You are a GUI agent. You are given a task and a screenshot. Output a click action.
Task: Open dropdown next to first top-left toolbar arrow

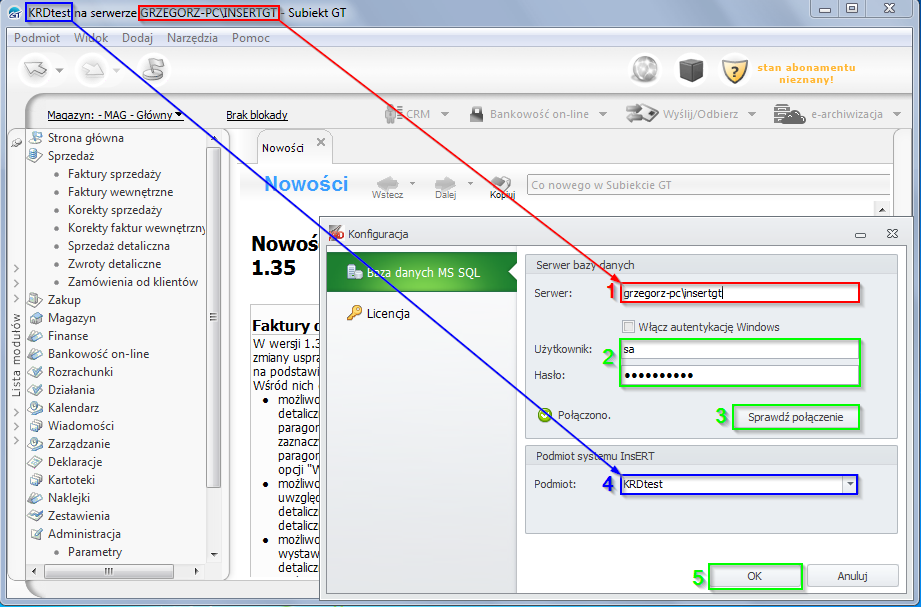pos(59,71)
